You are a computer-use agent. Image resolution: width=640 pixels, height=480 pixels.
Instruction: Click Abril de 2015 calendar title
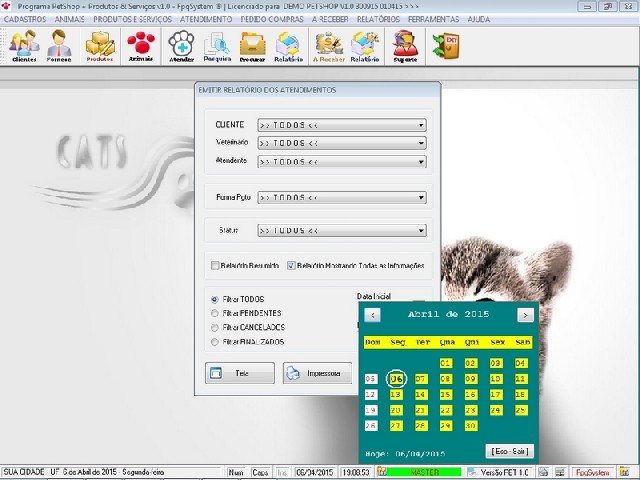tap(448, 314)
